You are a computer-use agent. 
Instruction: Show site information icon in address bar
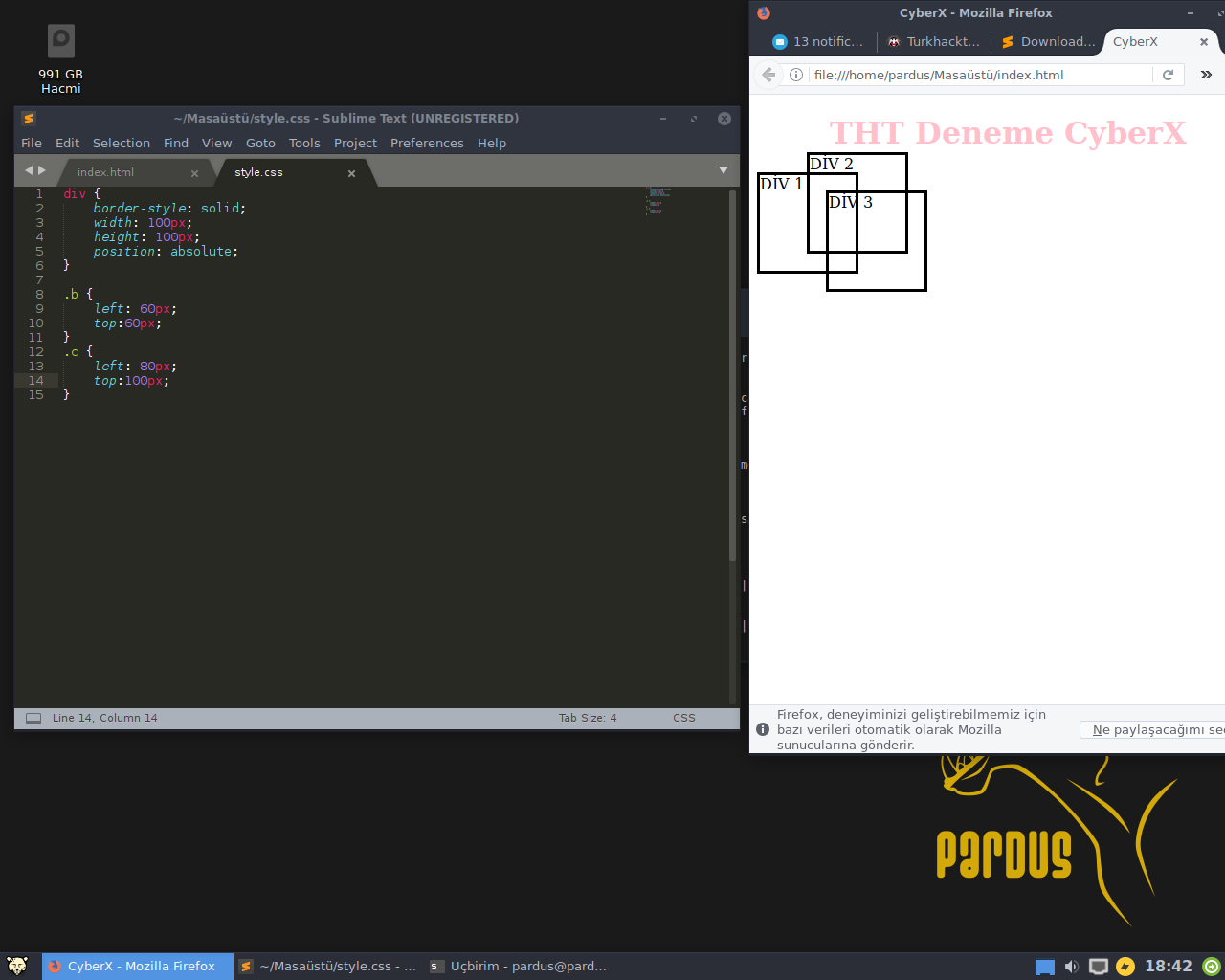[795, 75]
